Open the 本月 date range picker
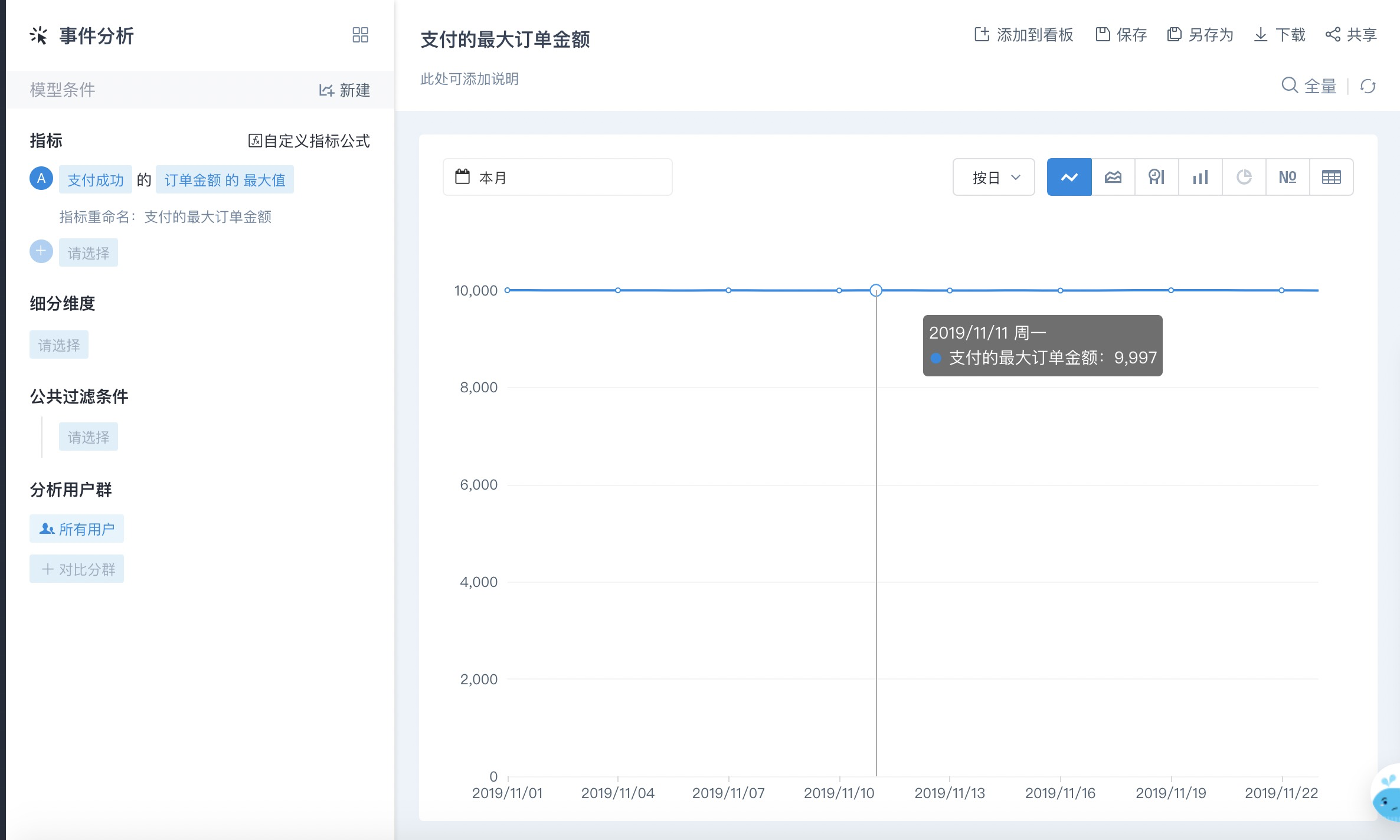 click(558, 177)
